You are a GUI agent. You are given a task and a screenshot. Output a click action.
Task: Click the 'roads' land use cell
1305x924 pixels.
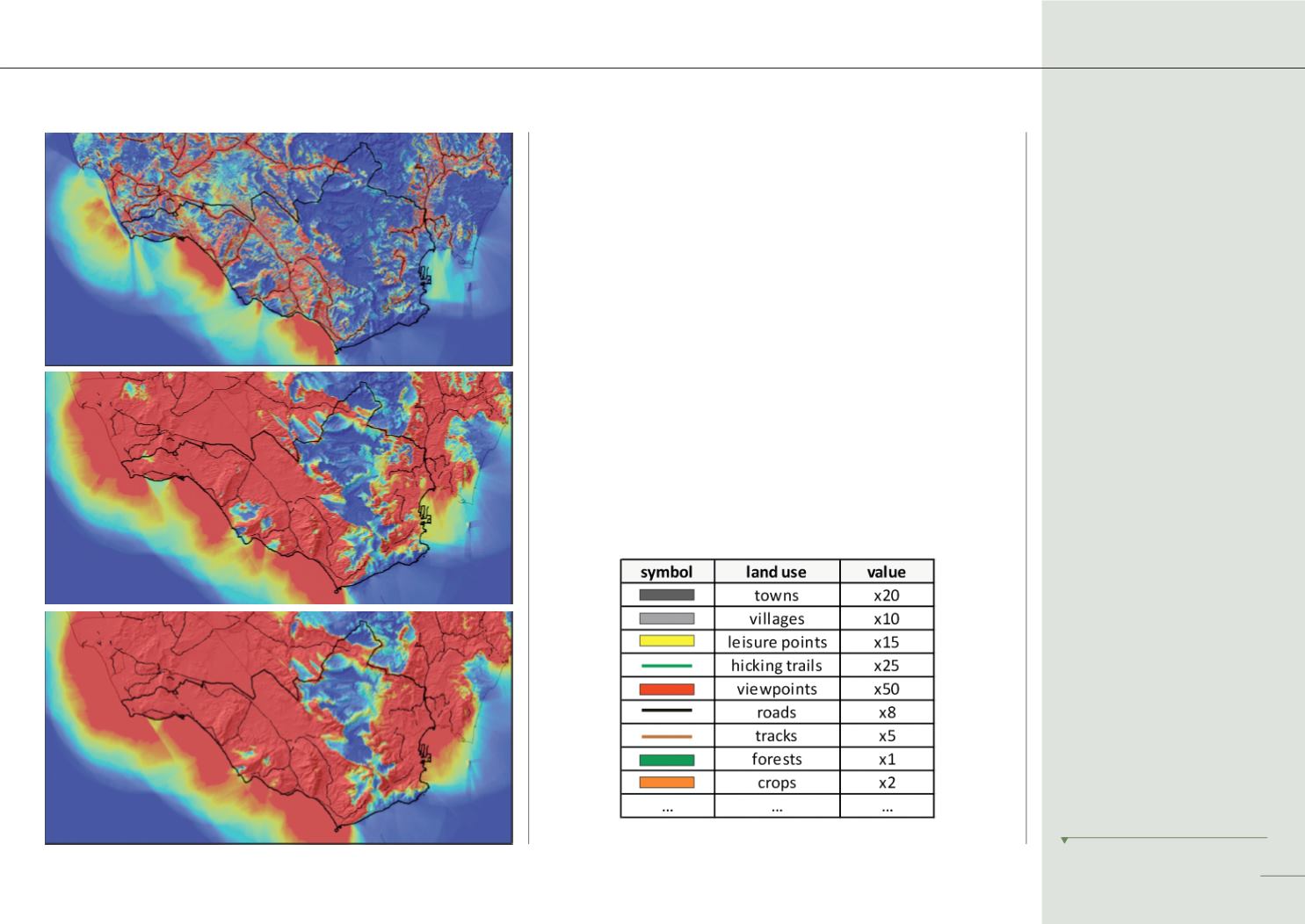pos(777,712)
